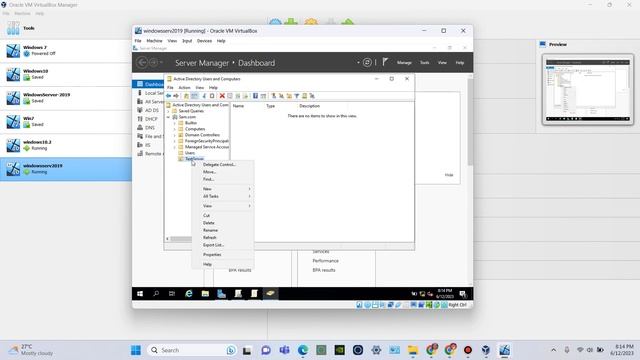
Task: Click the show hidden icons chevron
Action: 553,350
